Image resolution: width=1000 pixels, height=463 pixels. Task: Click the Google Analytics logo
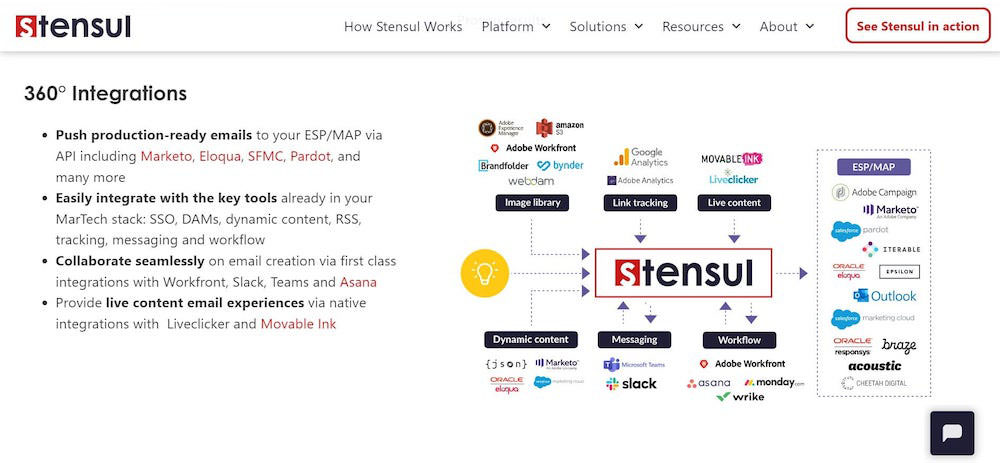[x=640, y=157]
